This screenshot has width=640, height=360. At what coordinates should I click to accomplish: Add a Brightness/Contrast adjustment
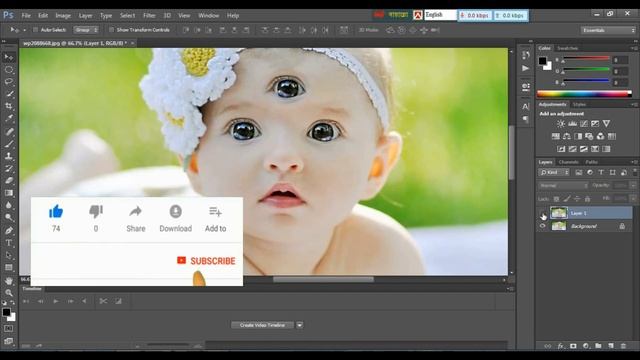coord(561,123)
